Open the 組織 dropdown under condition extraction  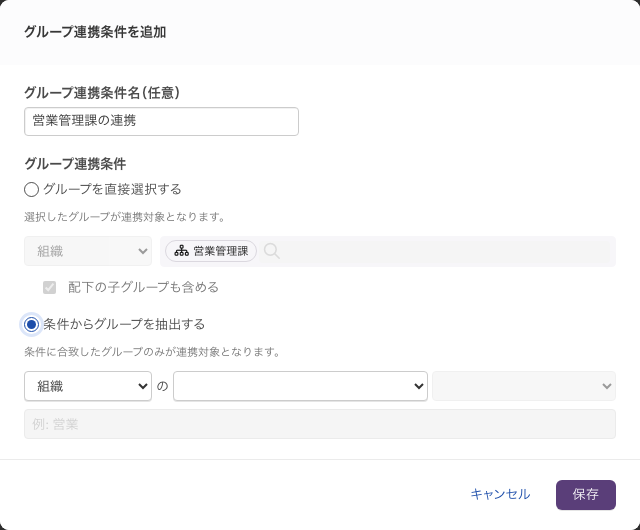(88, 386)
